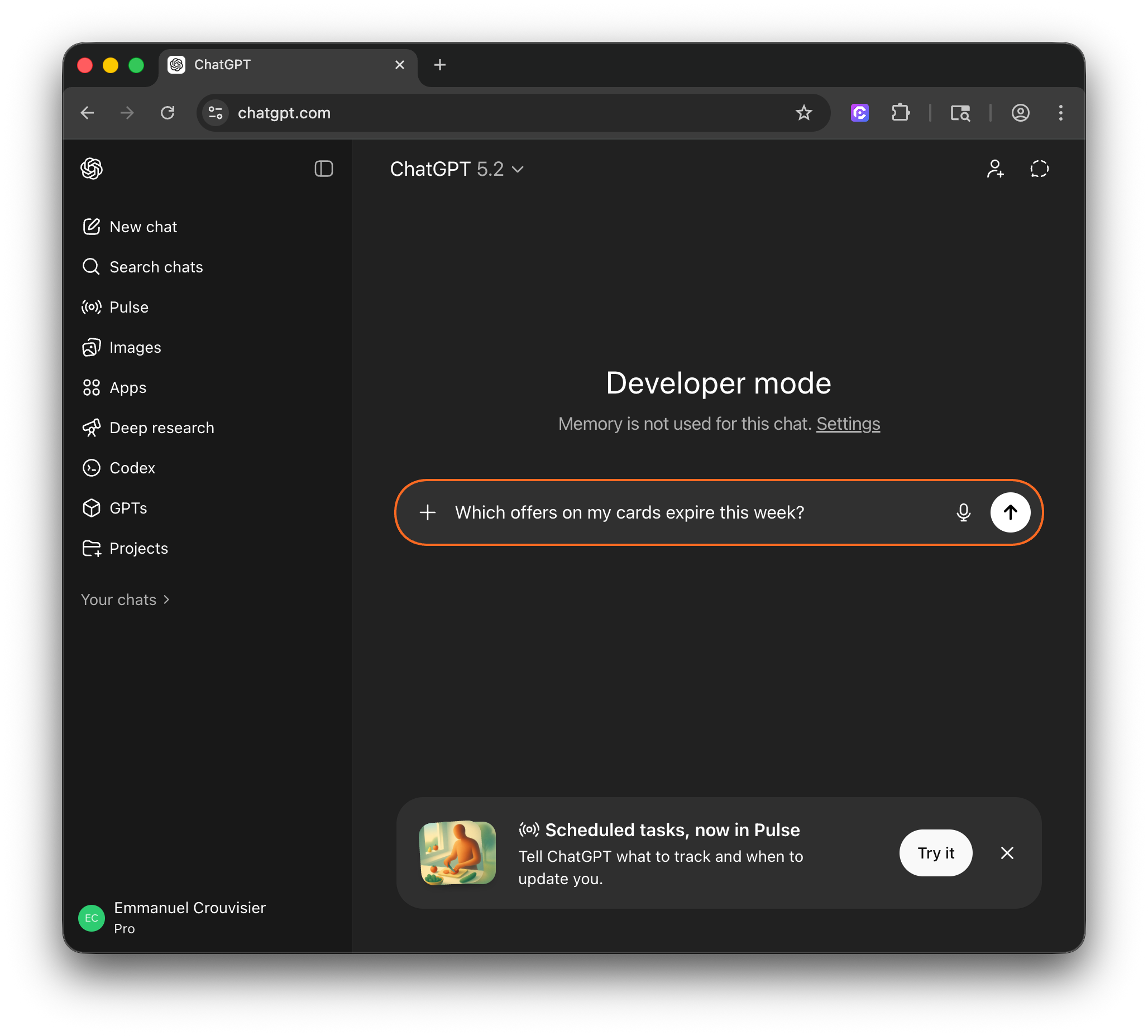Click the microphone dictation icon
Image resolution: width=1148 pixels, height=1036 pixels.
coord(963,512)
